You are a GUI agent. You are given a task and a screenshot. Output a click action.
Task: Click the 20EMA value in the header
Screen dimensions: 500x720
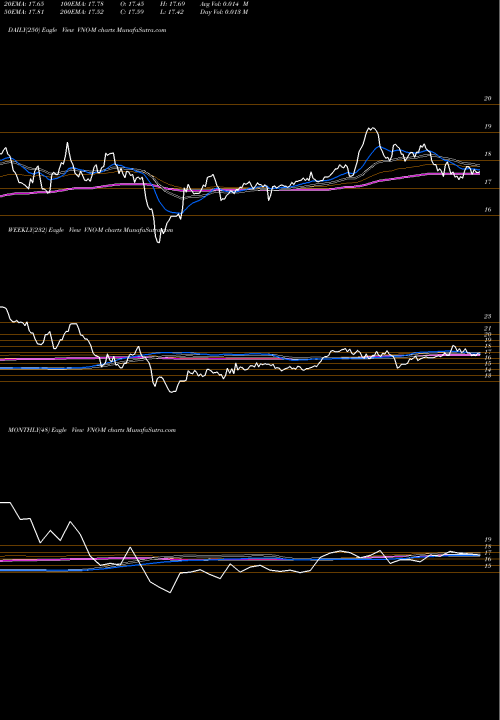[22, 4]
